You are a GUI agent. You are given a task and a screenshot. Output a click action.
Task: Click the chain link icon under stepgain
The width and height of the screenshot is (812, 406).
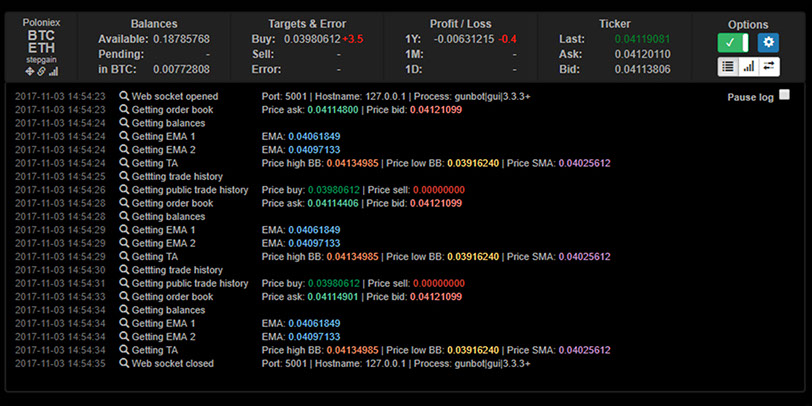[40, 71]
